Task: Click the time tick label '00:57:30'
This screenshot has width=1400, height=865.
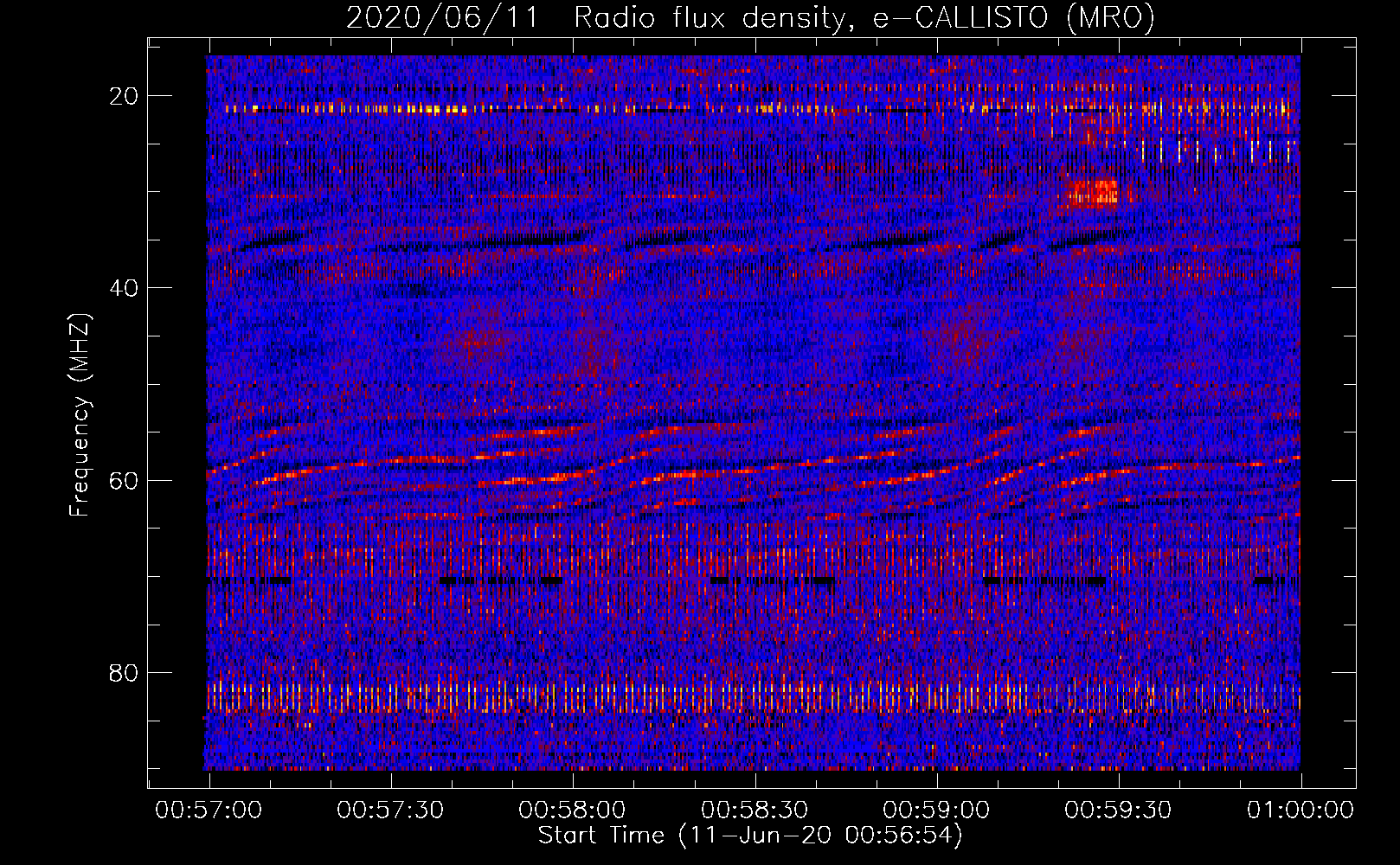Action: 390,810
